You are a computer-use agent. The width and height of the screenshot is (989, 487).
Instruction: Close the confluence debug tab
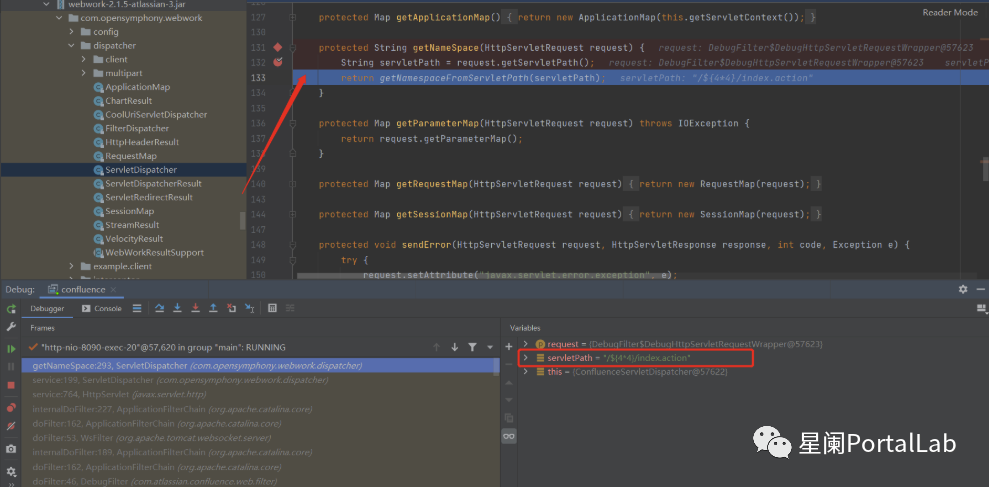(x=114, y=290)
